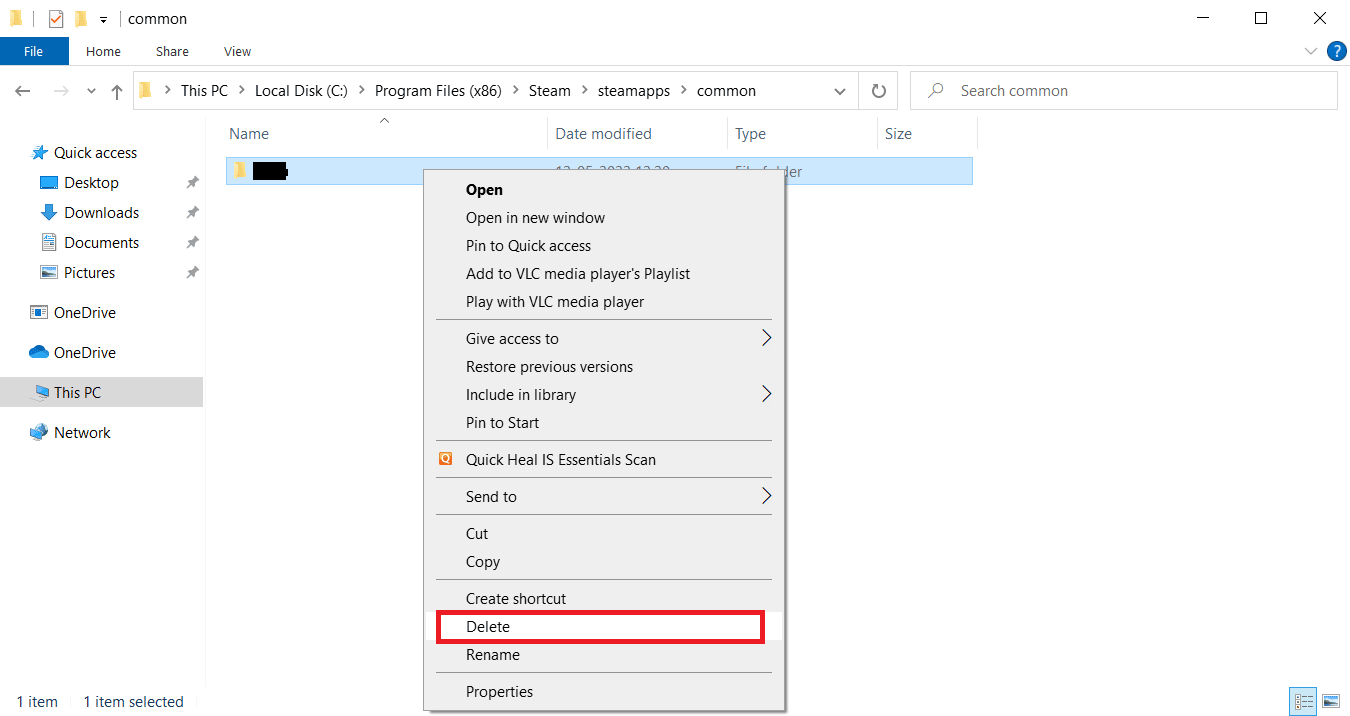1350x716 pixels.
Task: Open the blue Help question mark icon
Action: pyautogui.click(x=1336, y=51)
